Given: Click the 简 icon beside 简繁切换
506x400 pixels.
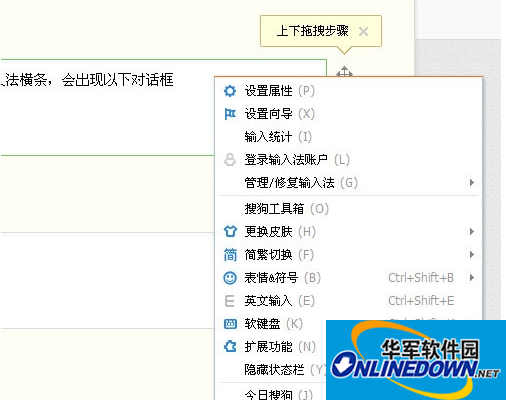Looking at the screenshot, I should point(230,255).
